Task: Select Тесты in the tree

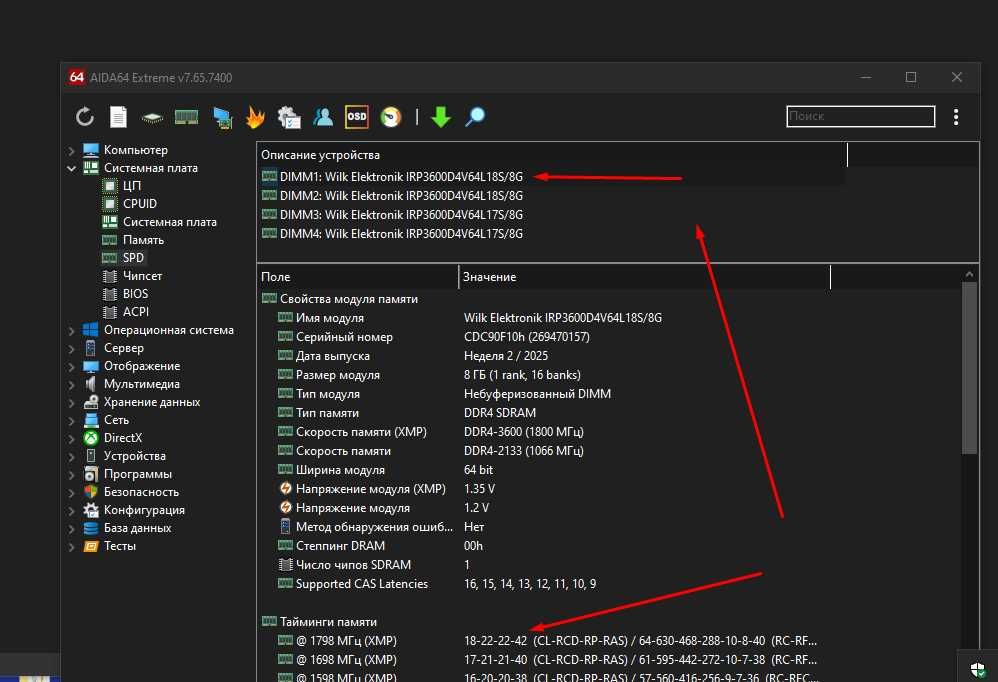Action: (x=120, y=546)
